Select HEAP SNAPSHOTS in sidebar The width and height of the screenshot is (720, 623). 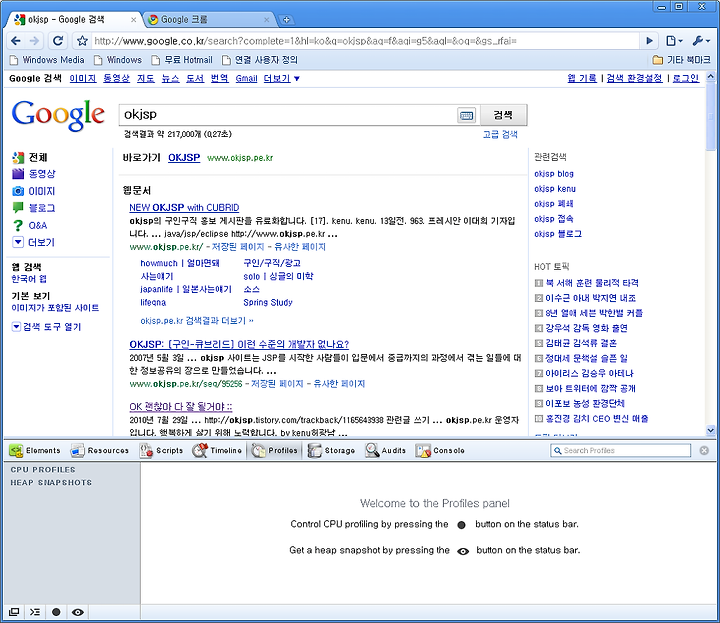(51, 483)
